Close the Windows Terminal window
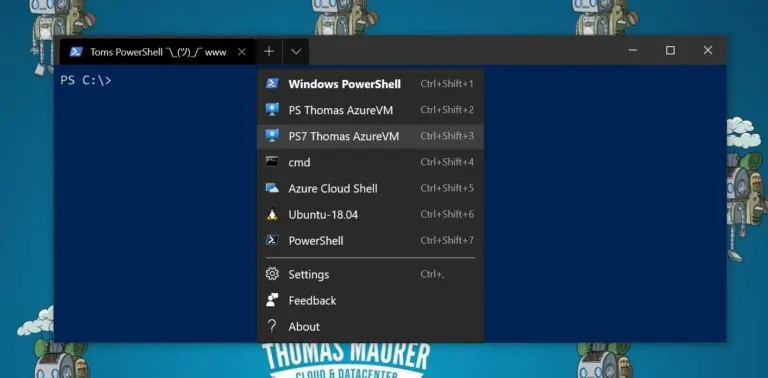This screenshot has height=378, width=768. [708, 50]
